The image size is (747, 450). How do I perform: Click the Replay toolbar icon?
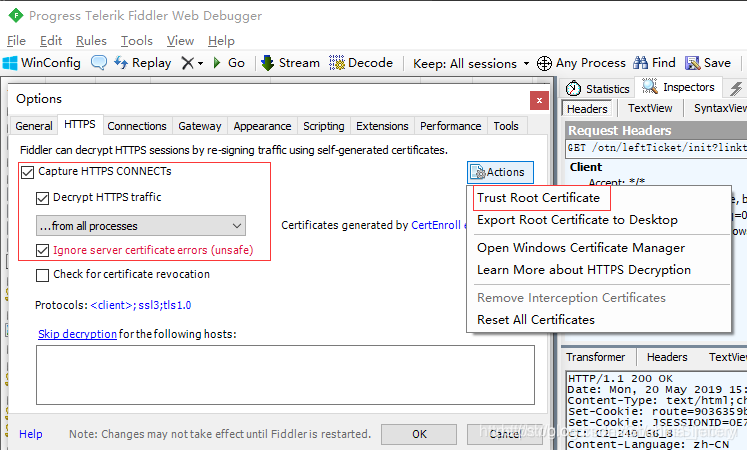click(121, 63)
